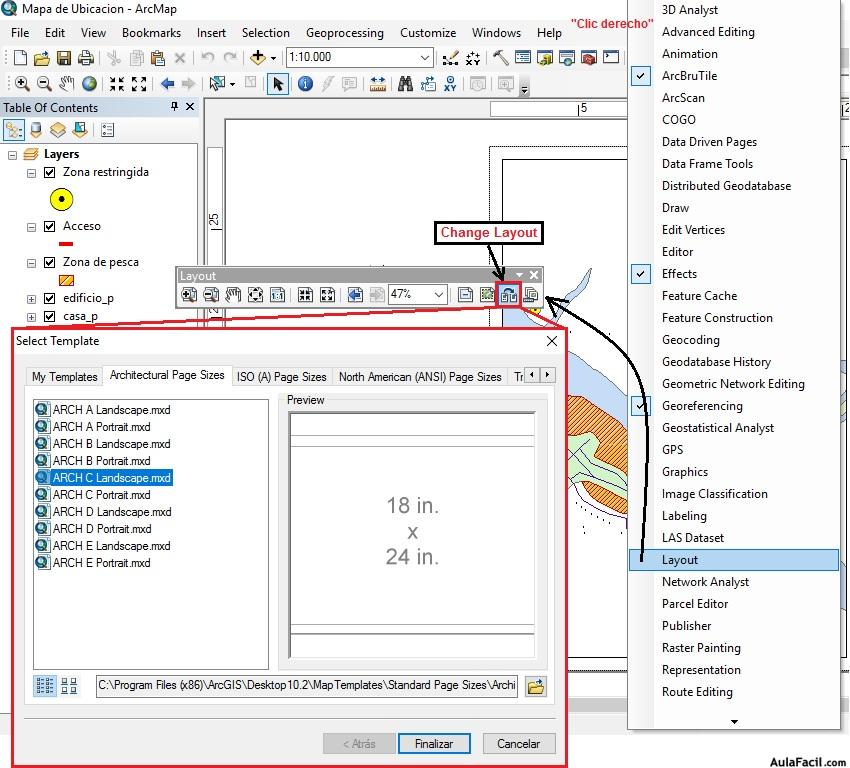Viewport: 850px width, 768px height.
Task: Toggle the Acceso layer visibility checkbox
Action: [49, 226]
